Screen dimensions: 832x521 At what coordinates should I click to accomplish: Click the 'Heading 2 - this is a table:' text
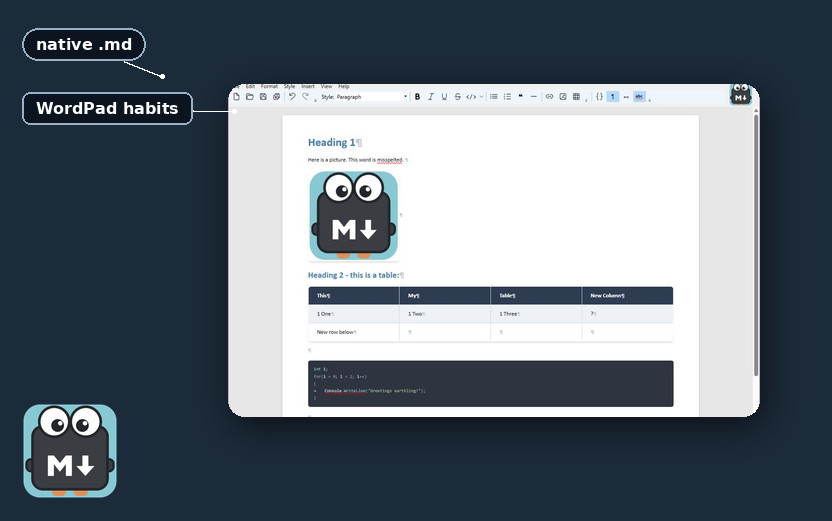pos(353,275)
